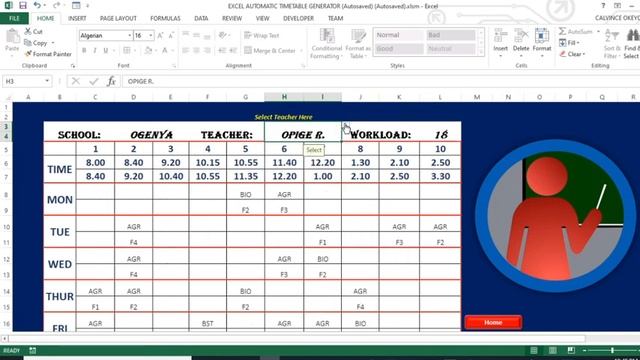The width and height of the screenshot is (640, 360).
Task: Click the Copy icon
Action: (x=28, y=43)
